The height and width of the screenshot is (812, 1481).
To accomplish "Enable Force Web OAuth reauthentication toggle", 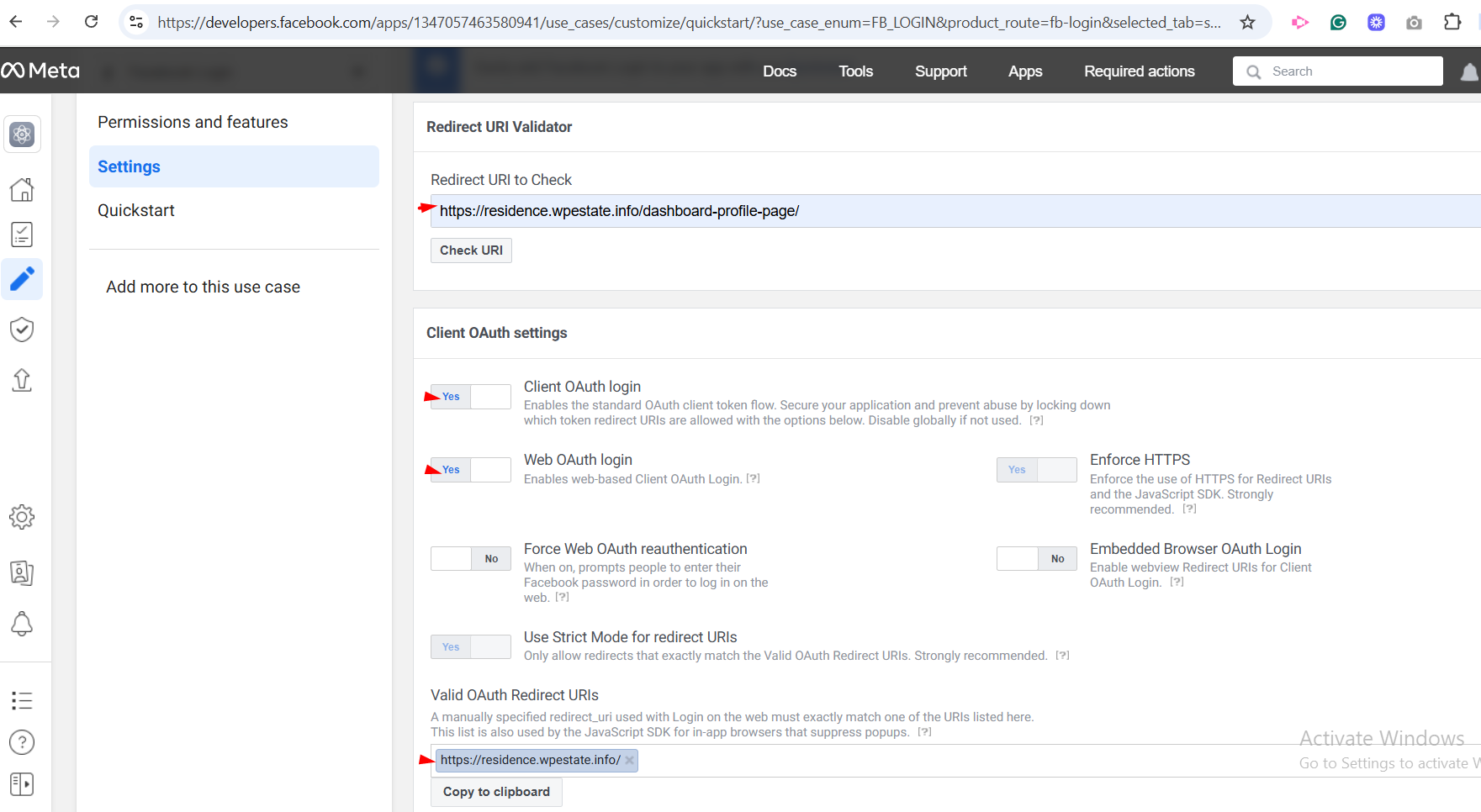I will click(x=470, y=559).
